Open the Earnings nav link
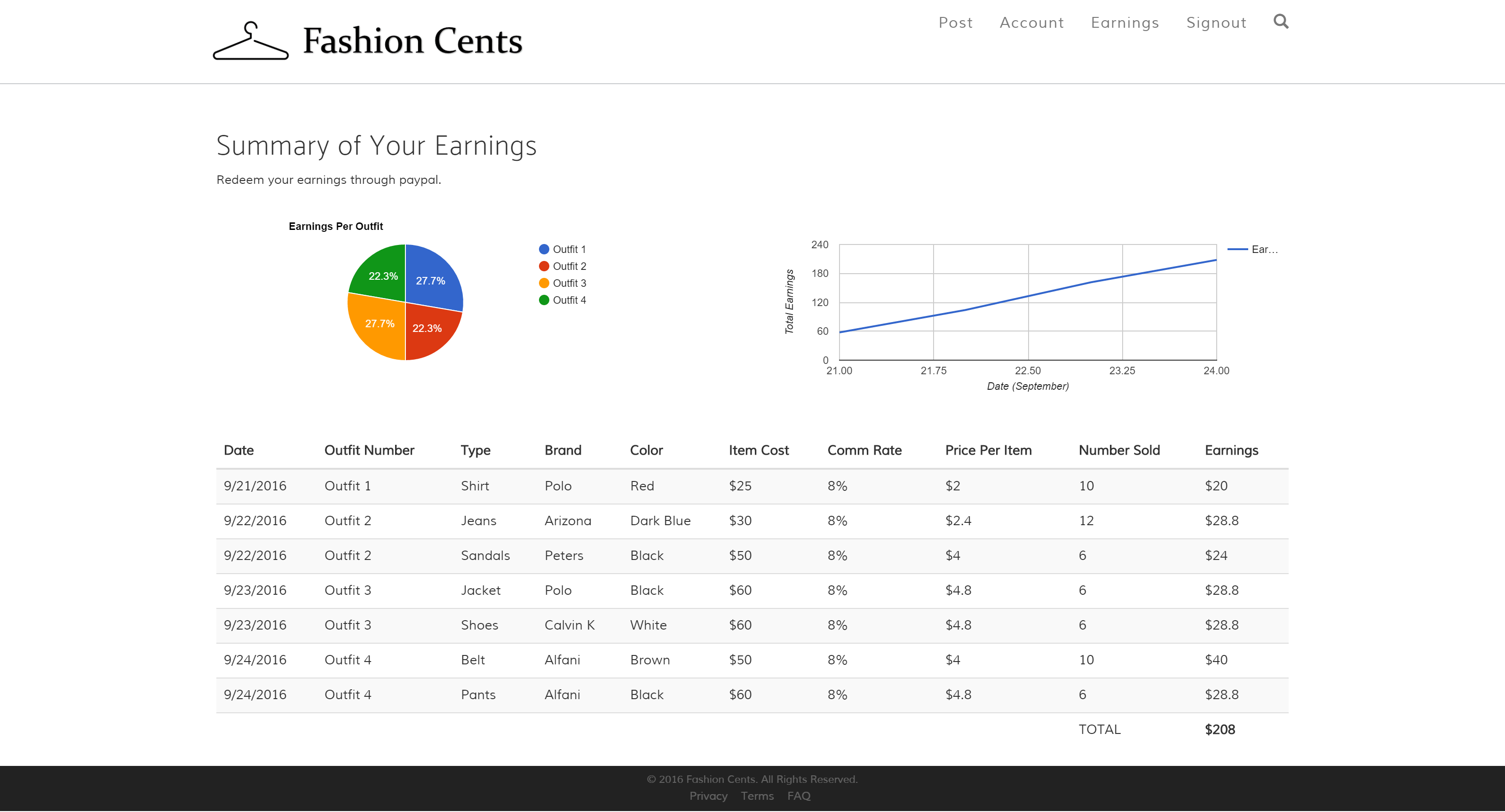 1125,23
